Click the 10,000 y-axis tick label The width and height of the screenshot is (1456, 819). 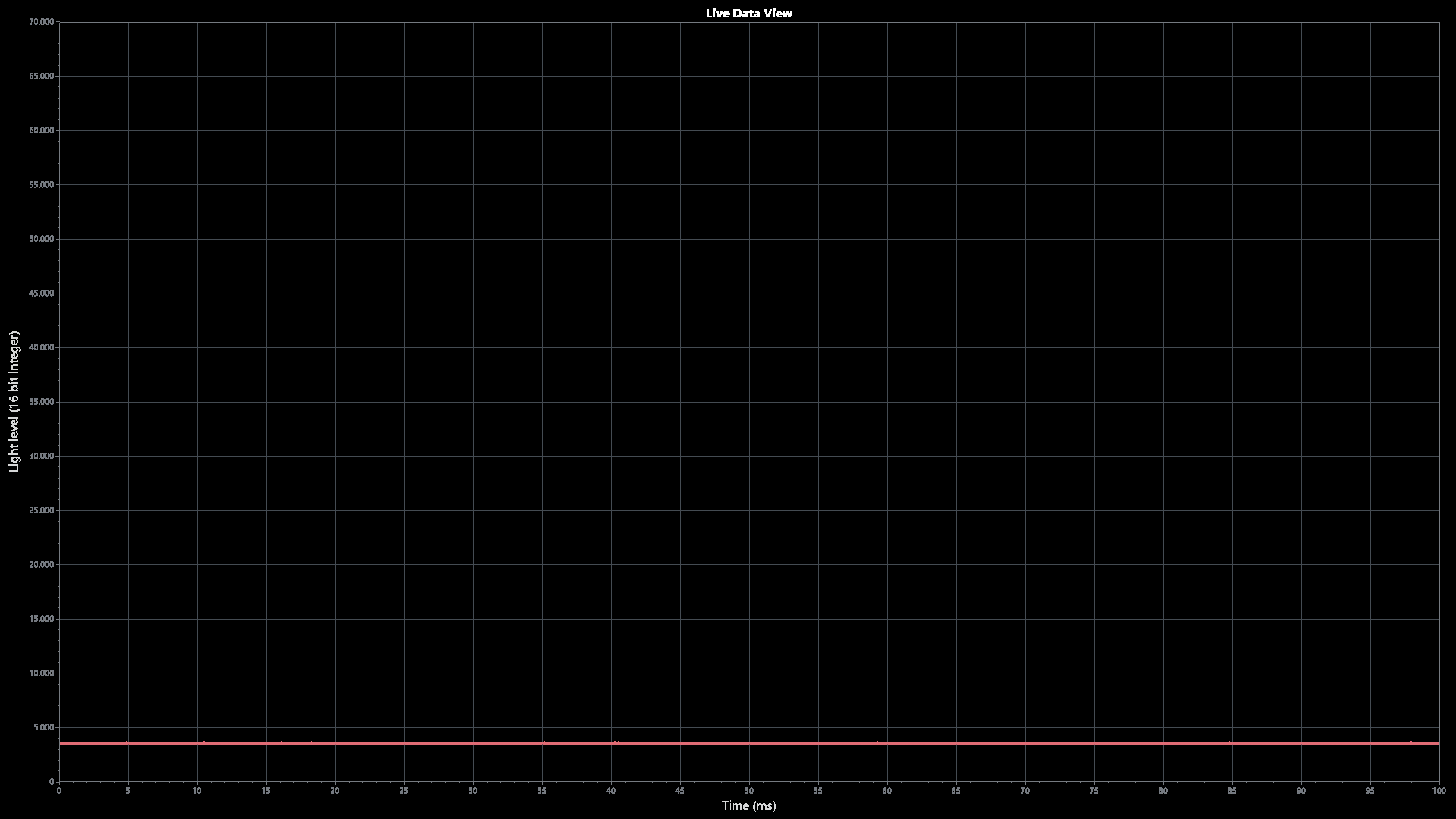coord(41,673)
